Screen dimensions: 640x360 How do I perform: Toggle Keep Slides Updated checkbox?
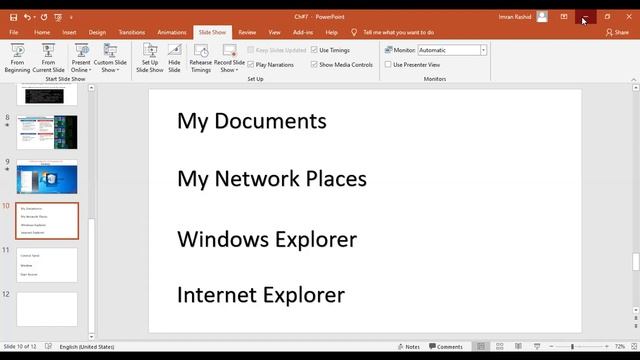click(x=251, y=50)
